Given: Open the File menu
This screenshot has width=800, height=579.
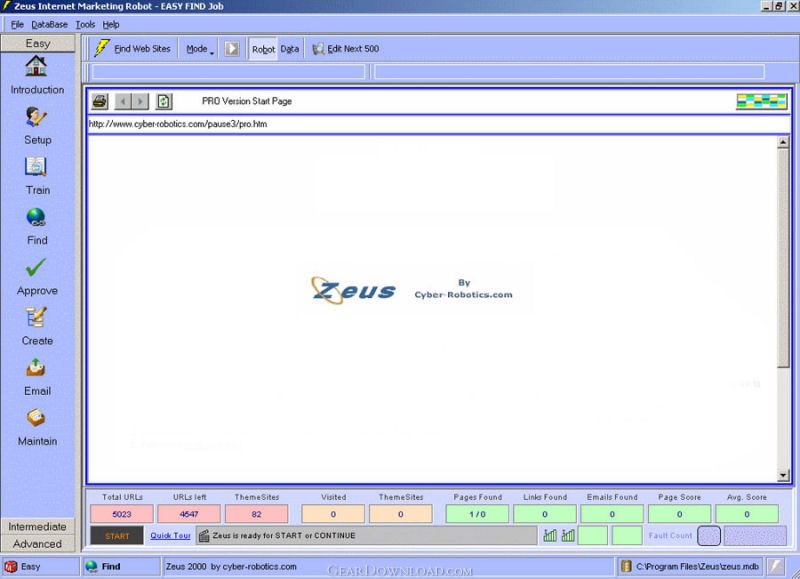Looking at the screenshot, I should tap(17, 24).
